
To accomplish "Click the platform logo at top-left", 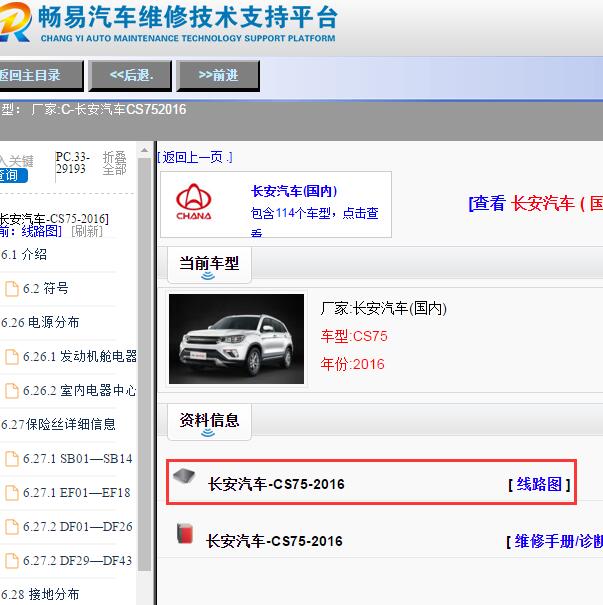I will pos(15,21).
